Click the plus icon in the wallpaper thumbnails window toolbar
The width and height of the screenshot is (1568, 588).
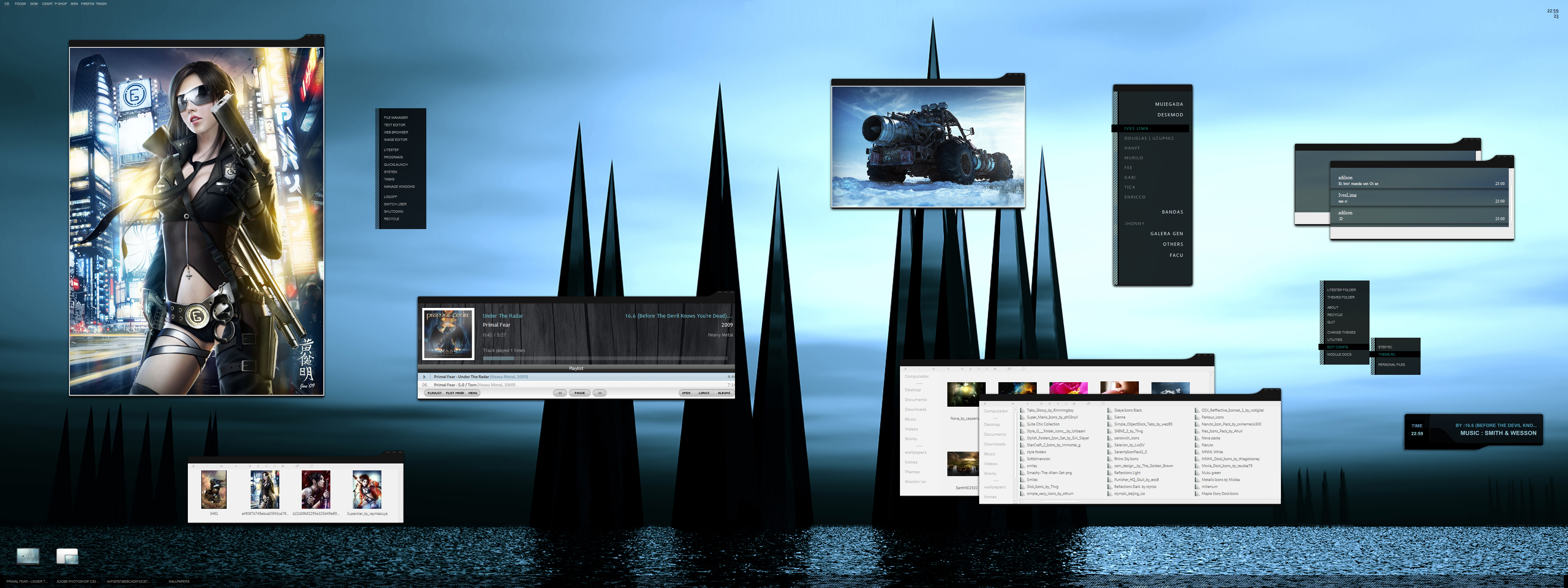[x=949, y=369]
